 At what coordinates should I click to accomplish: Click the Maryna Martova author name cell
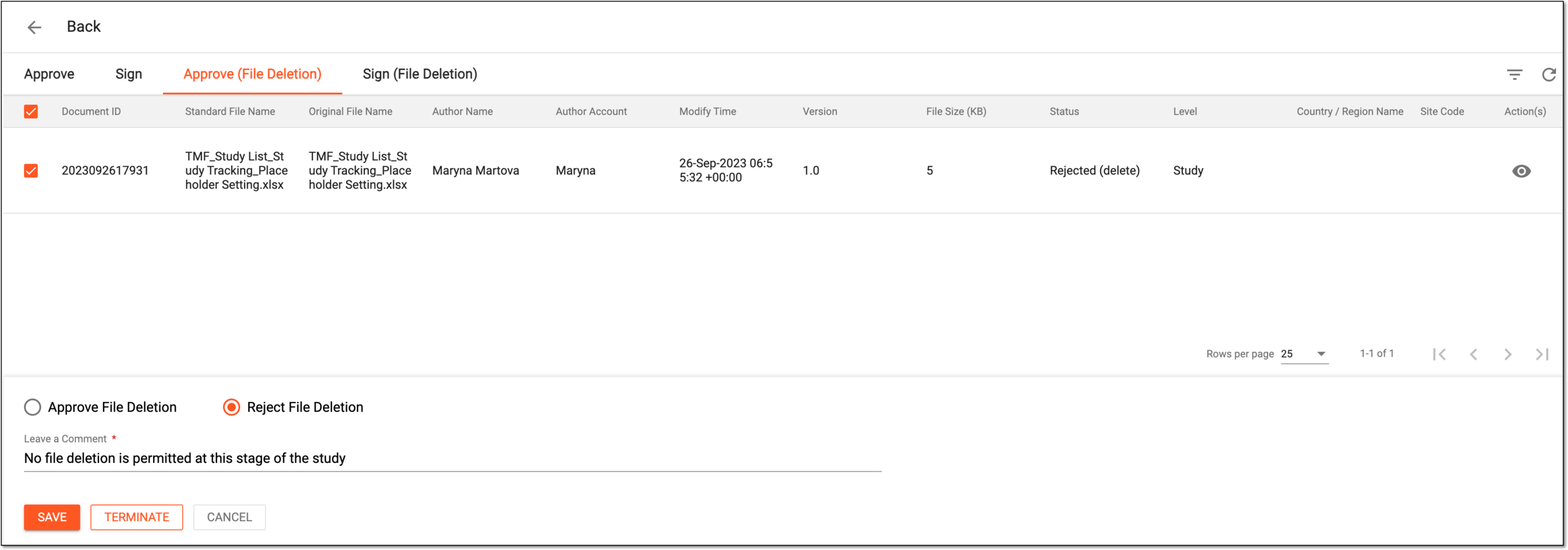(475, 171)
